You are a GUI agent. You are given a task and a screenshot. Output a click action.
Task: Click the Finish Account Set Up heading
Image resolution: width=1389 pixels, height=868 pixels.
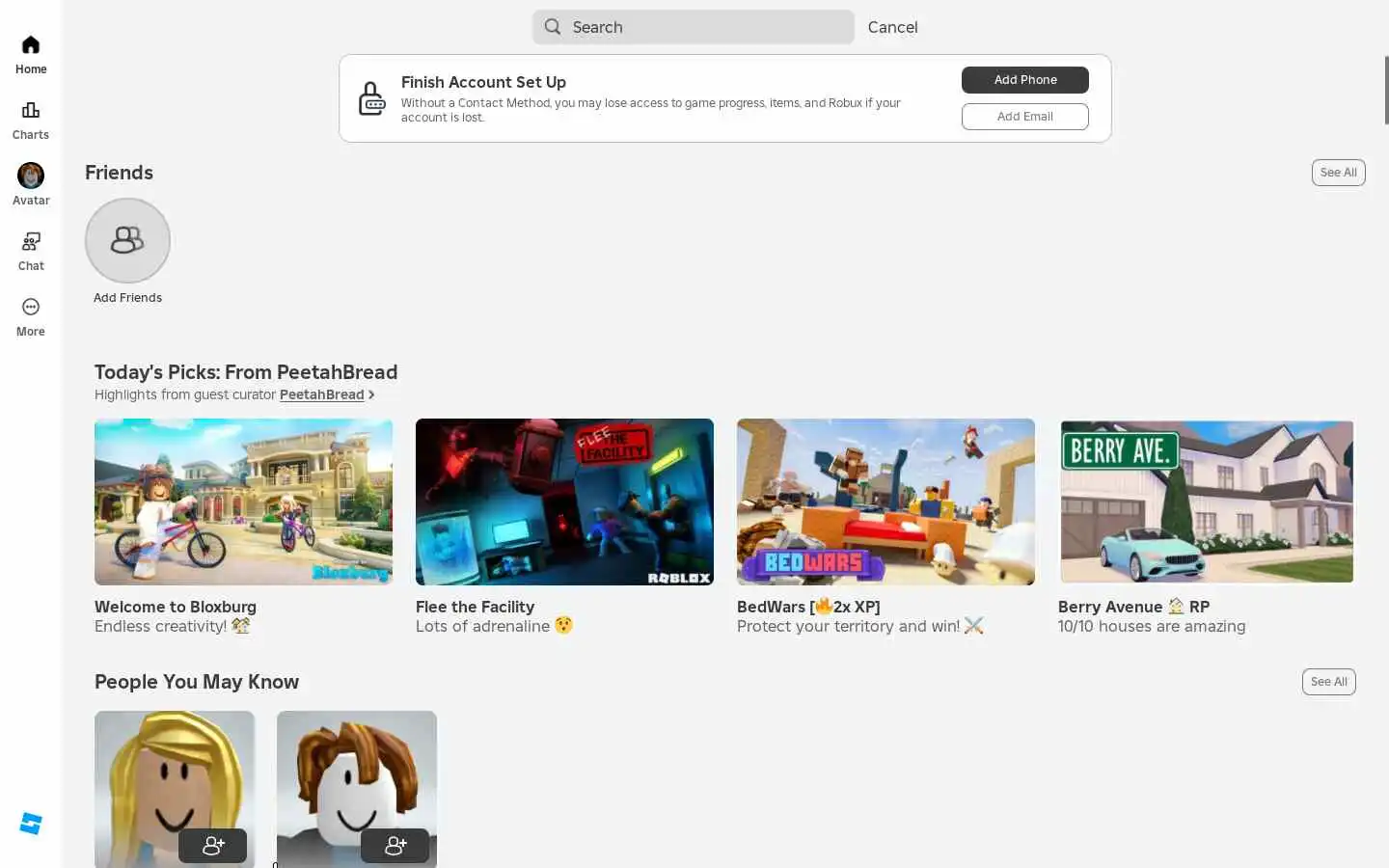(483, 82)
